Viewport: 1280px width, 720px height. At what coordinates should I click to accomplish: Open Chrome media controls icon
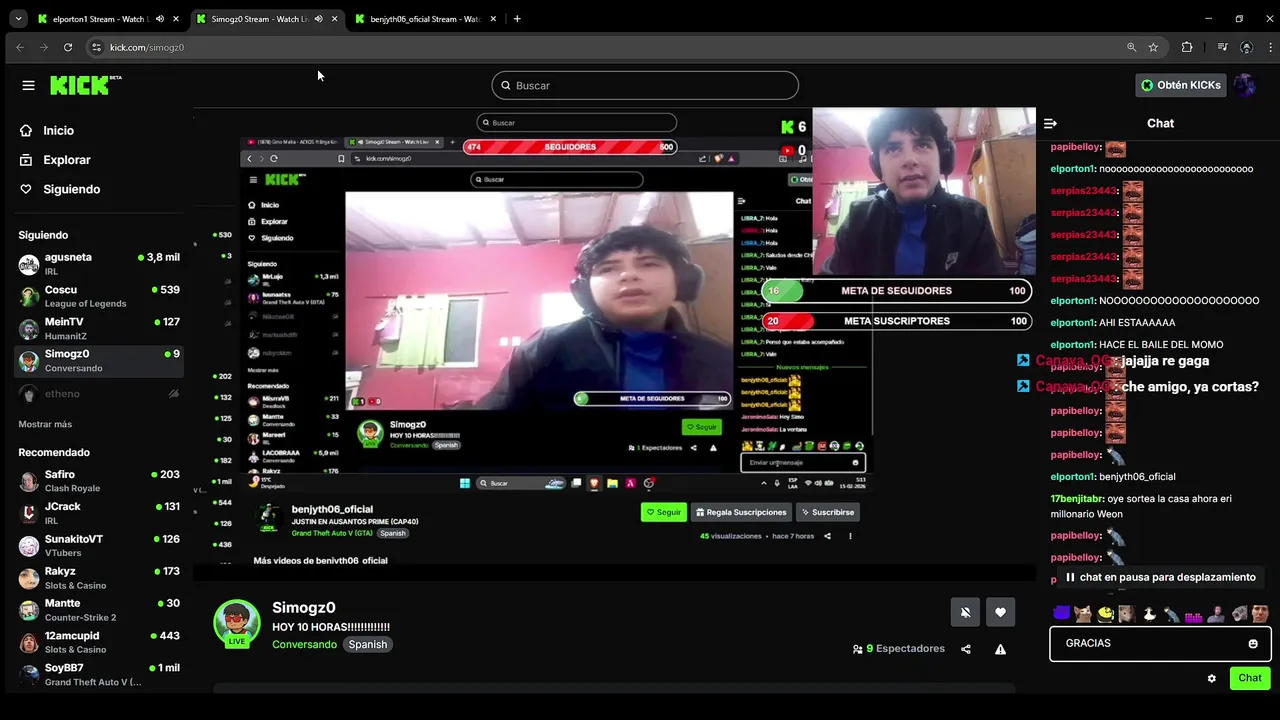tap(1222, 47)
